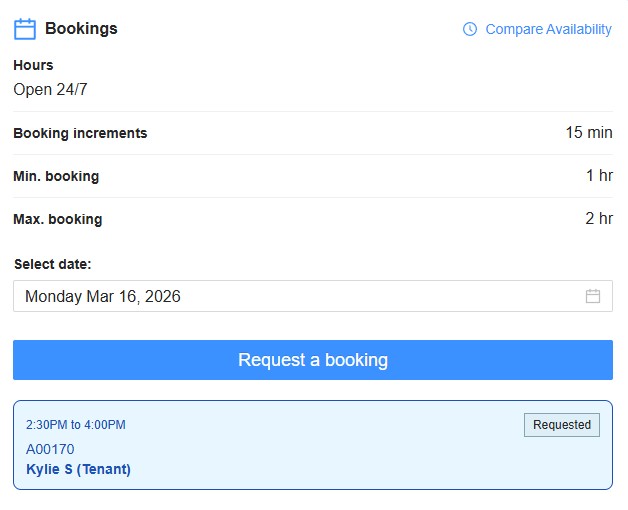Open the Compare Availability link
Image resolution: width=628 pixels, height=510 pixels.
548,29
